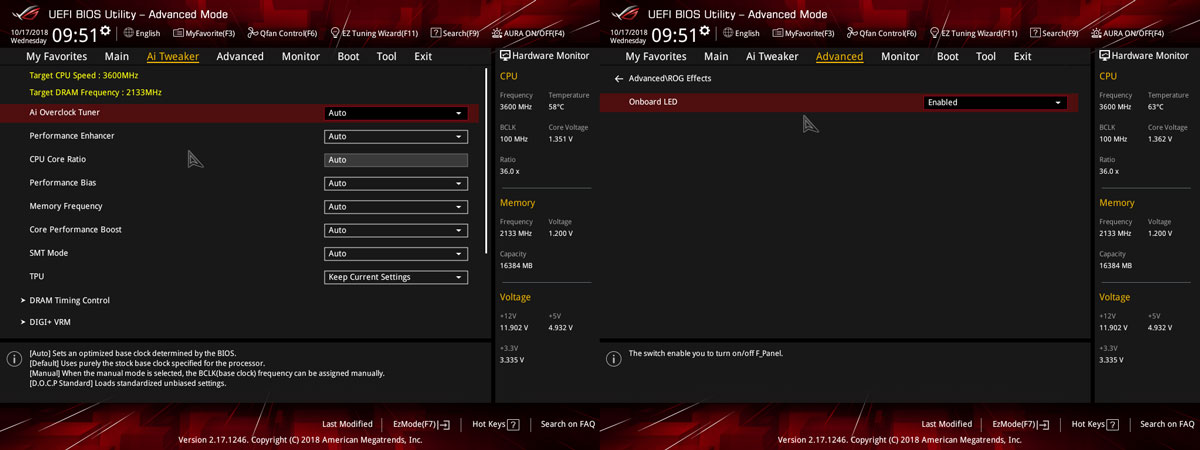Click the Hot Keys question icon on Ai Tweaker screen
Viewport: 1200px width, 450px height.
point(513,425)
